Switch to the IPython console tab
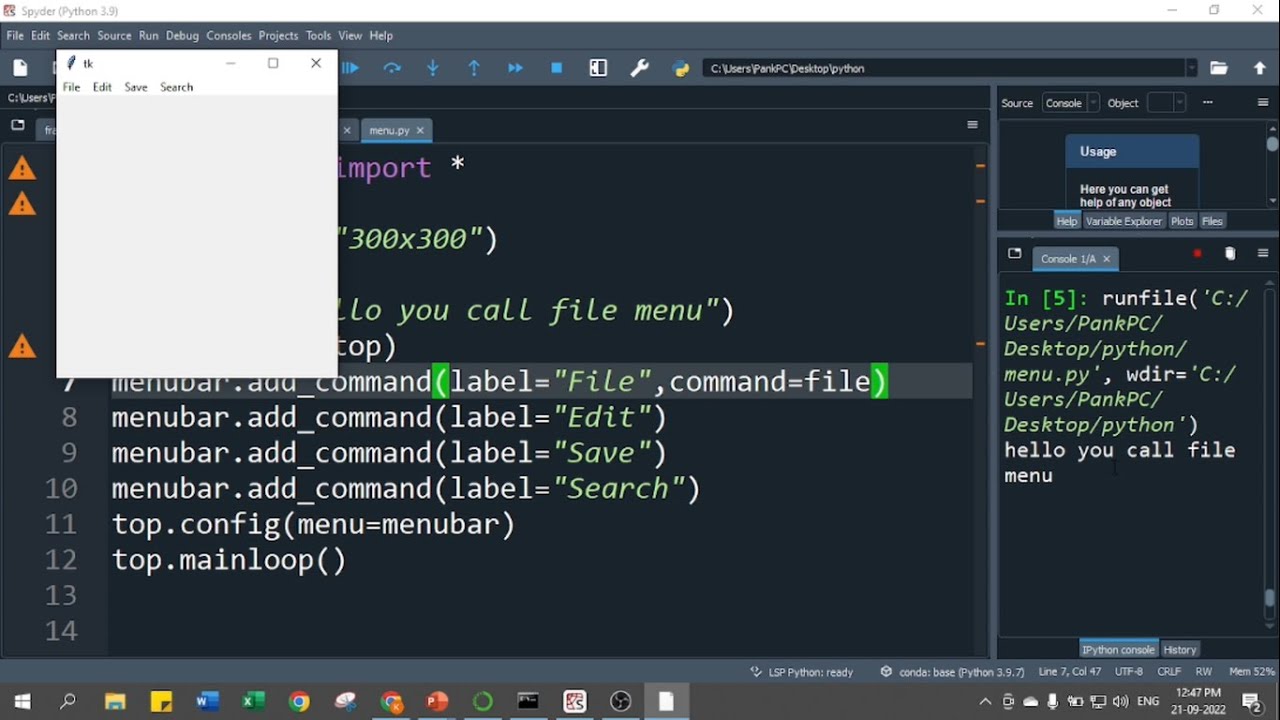The image size is (1280, 720). [x=1118, y=649]
